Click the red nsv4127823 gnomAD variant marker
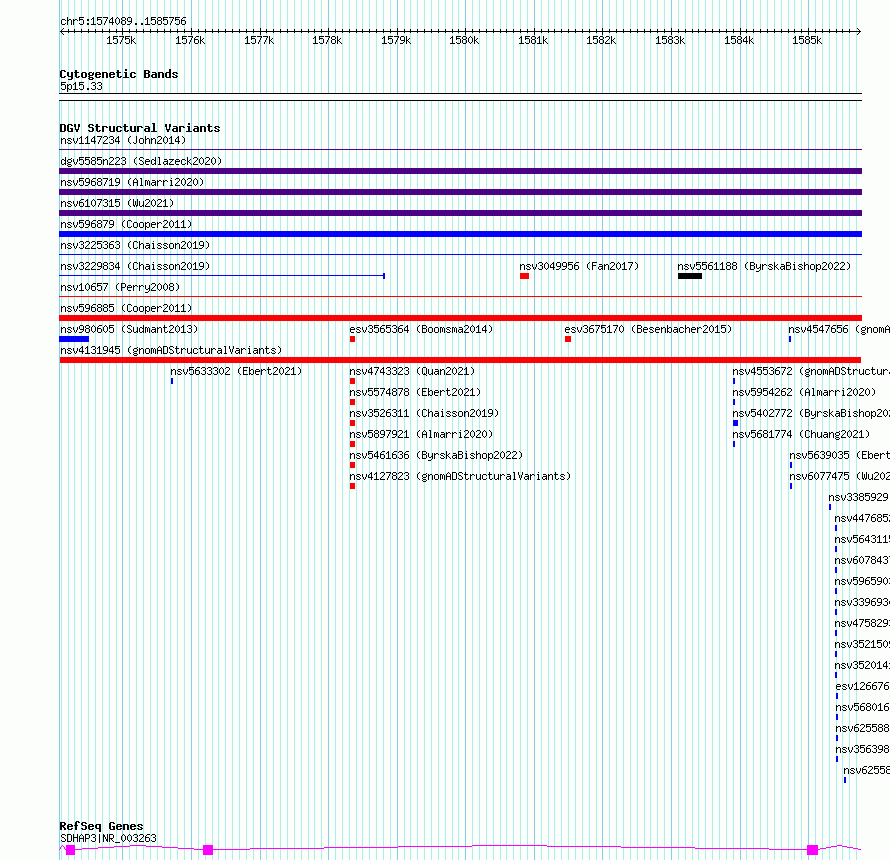The height and width of the screenshot is (860, 890). 352,486
